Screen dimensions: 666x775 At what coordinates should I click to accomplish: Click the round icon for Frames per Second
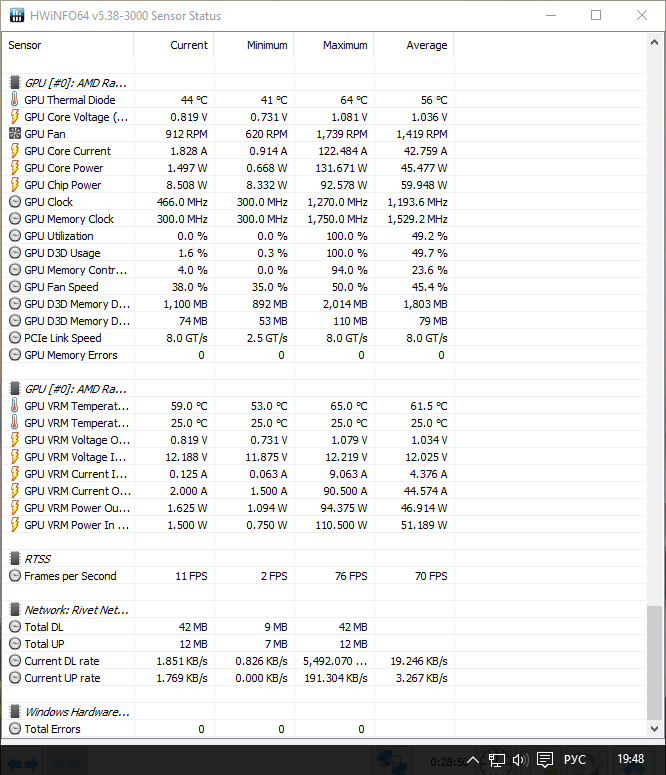15,576
